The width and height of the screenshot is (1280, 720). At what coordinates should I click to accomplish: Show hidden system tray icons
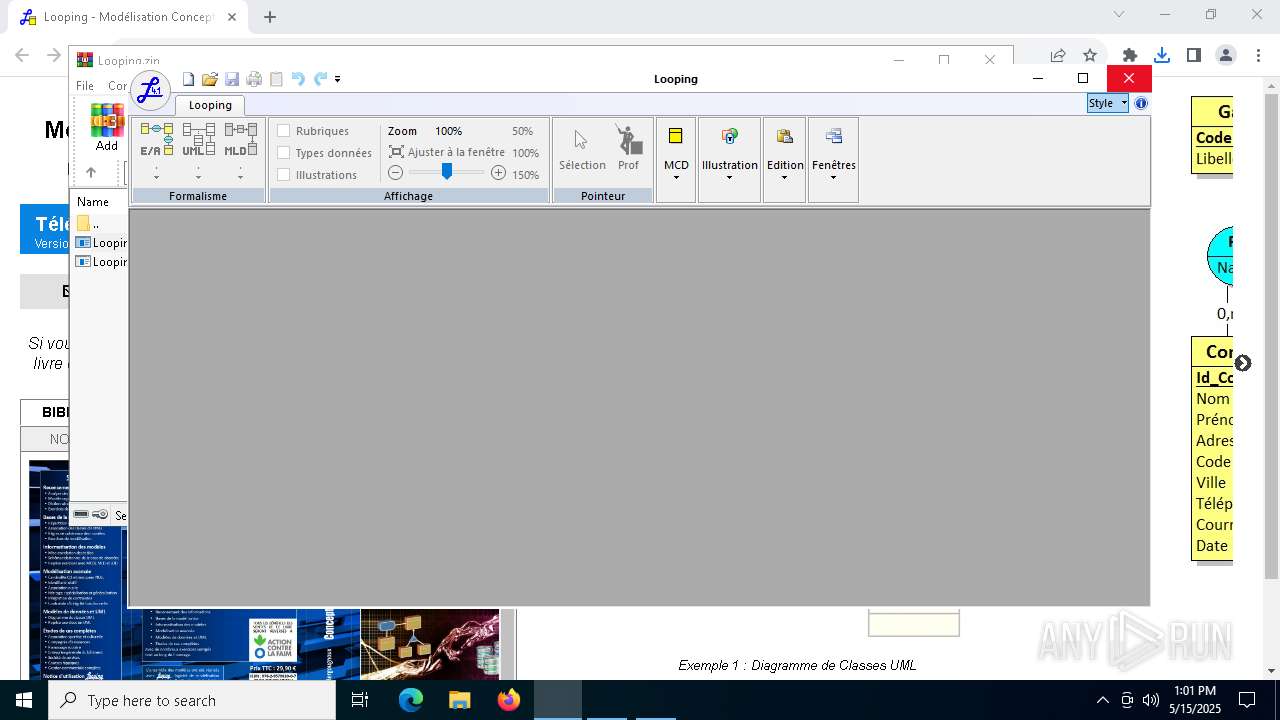[x=1102, y=700]
